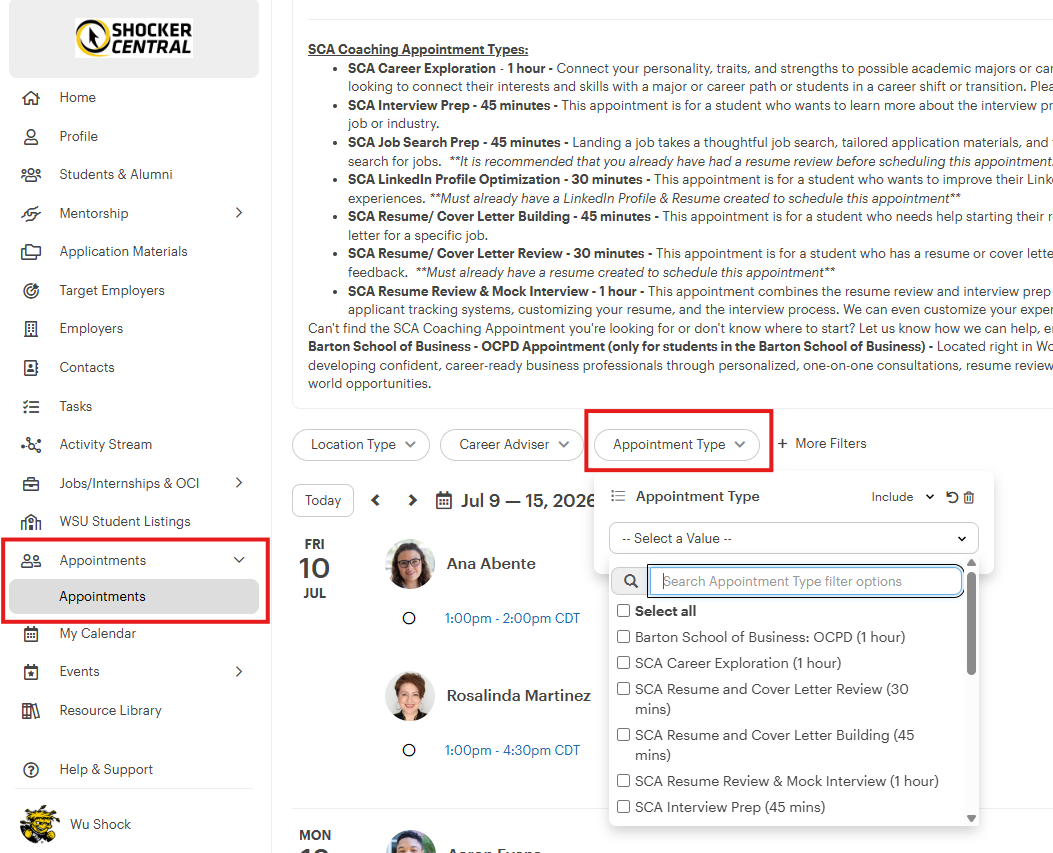Screen dimensions: 1053x853
Task: Click the Employers building icon
Action: tap(31, 329)
